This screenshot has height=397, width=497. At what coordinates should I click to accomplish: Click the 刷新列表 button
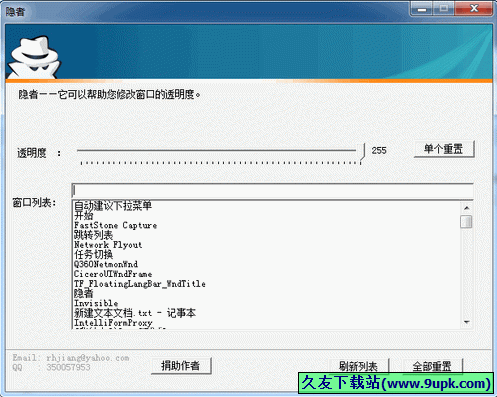359,366
